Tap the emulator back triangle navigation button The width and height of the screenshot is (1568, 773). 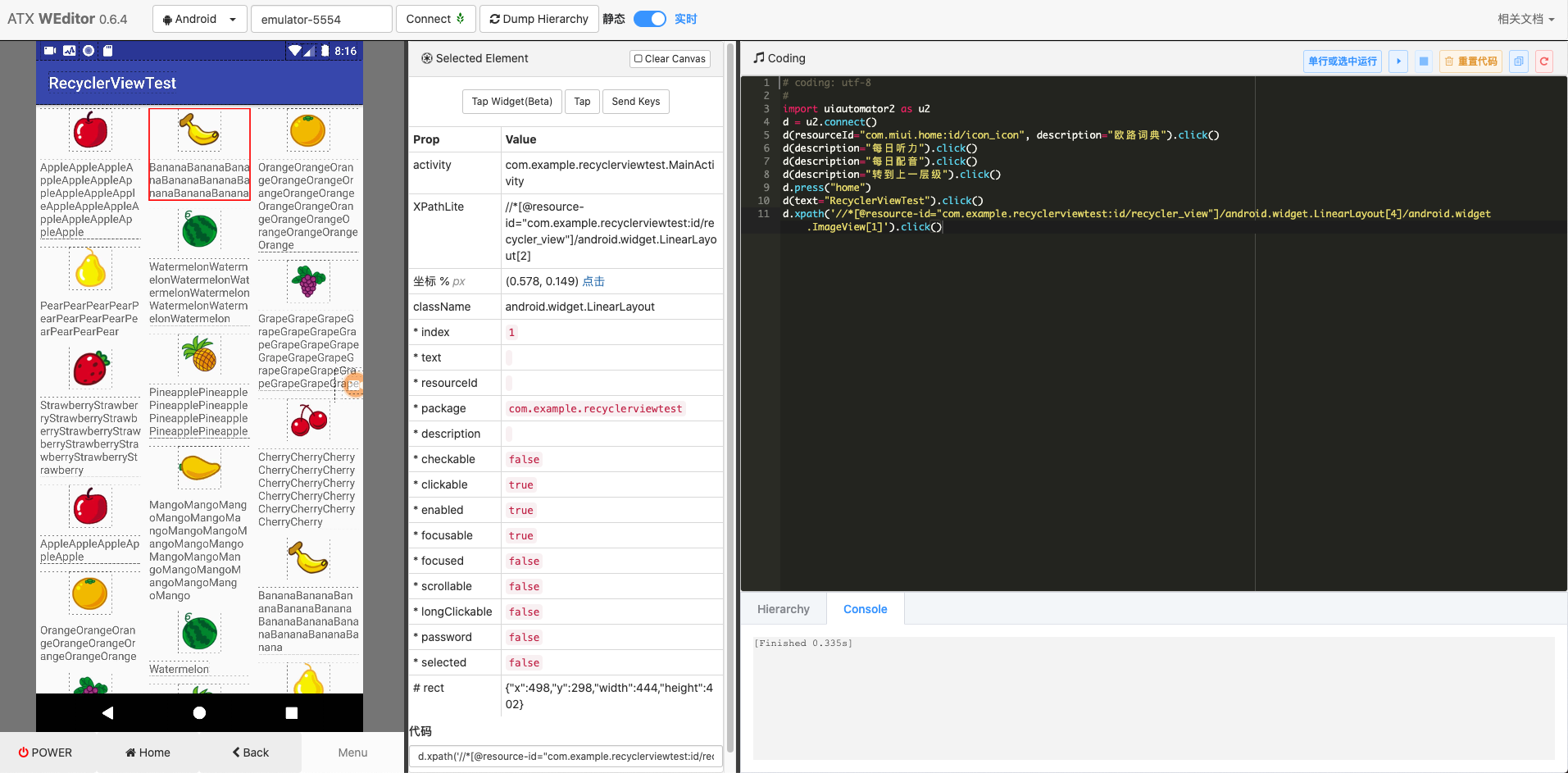pos(108,713)
